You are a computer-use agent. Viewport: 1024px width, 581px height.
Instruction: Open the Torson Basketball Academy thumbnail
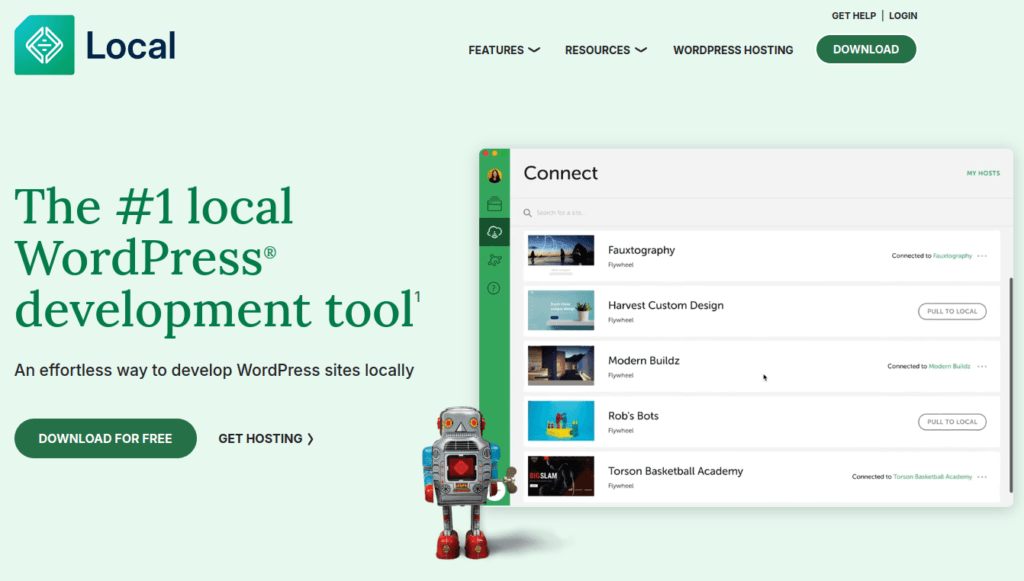561,476
